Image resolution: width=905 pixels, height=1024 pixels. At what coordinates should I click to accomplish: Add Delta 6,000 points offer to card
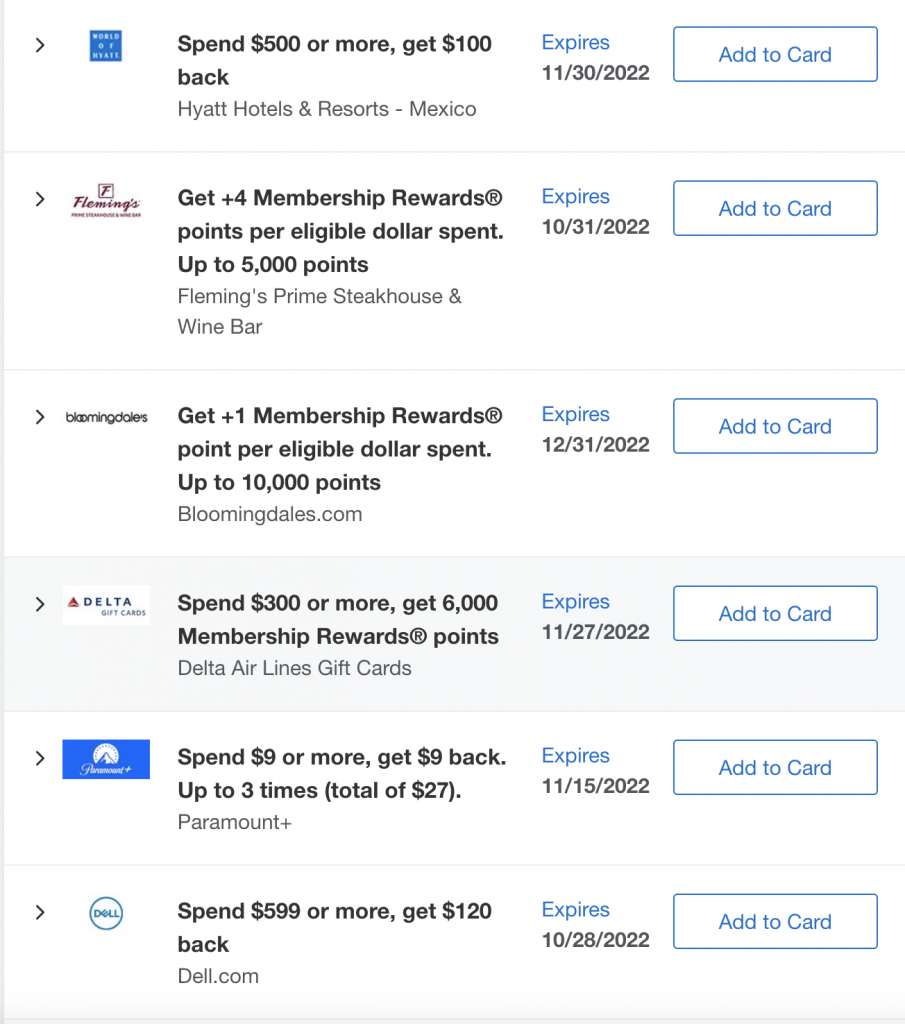(x=775, y=614)
